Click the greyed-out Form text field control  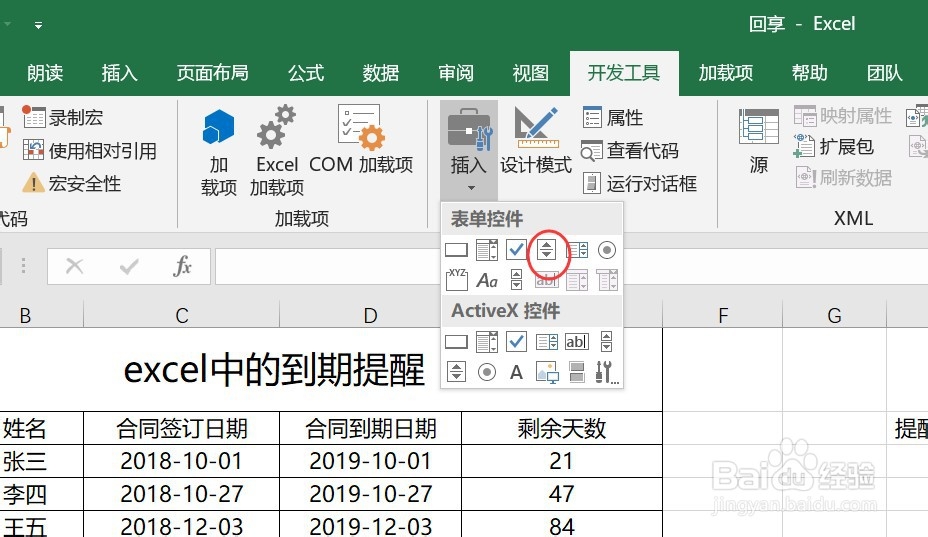click(546, 281)
